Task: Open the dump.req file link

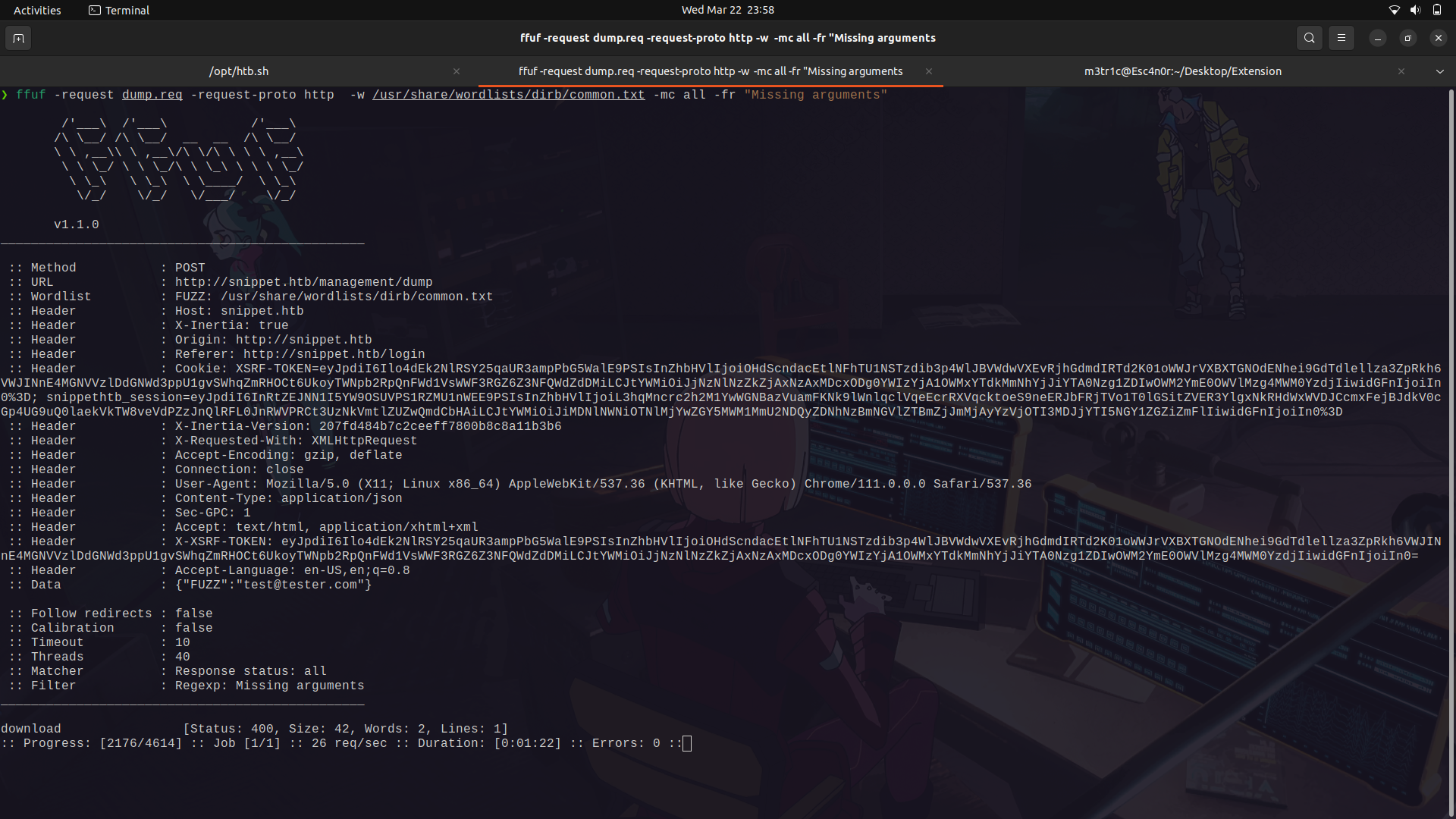Action: 152,95
